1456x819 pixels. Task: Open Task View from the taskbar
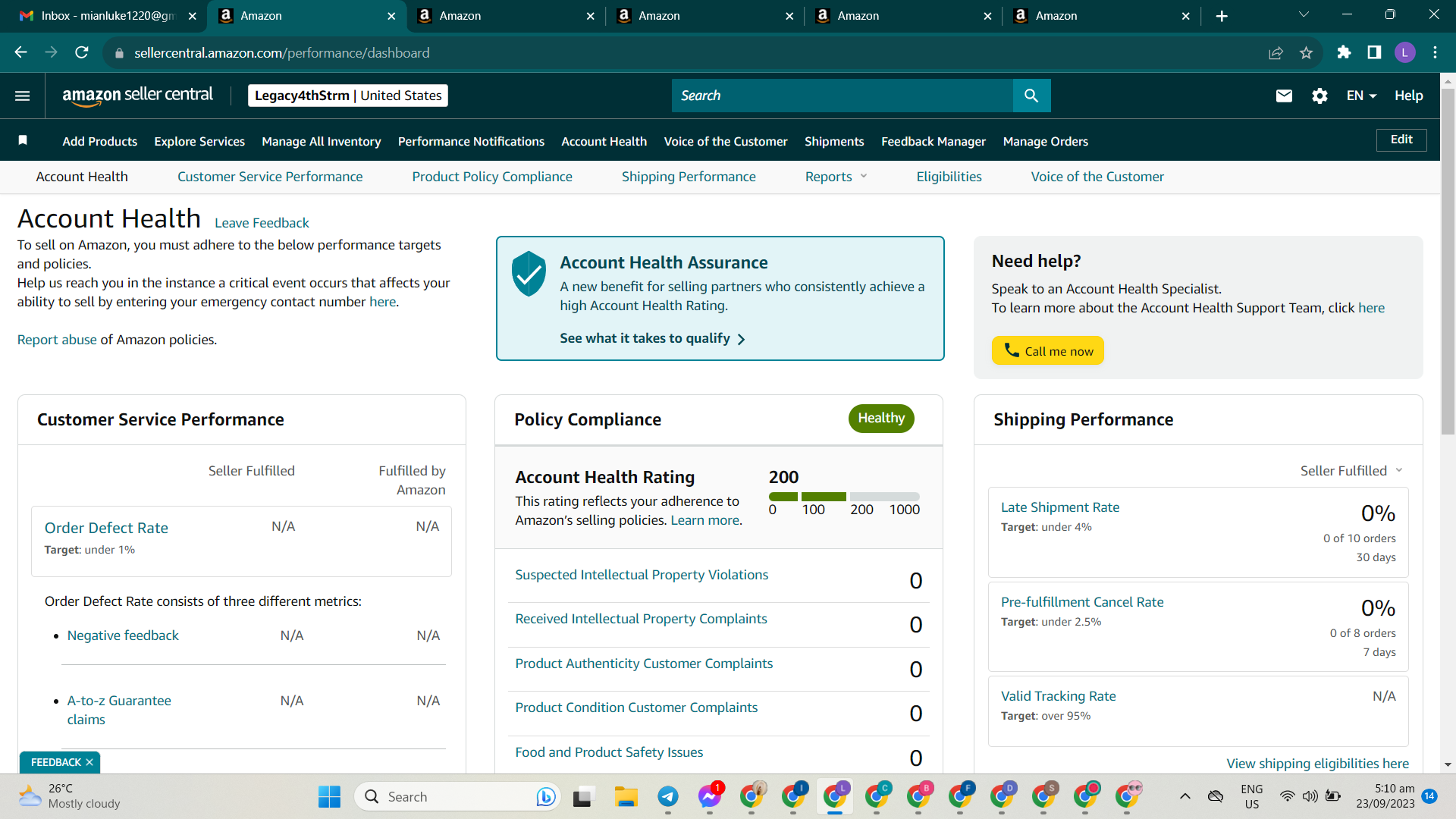click(x=582, y=797)
